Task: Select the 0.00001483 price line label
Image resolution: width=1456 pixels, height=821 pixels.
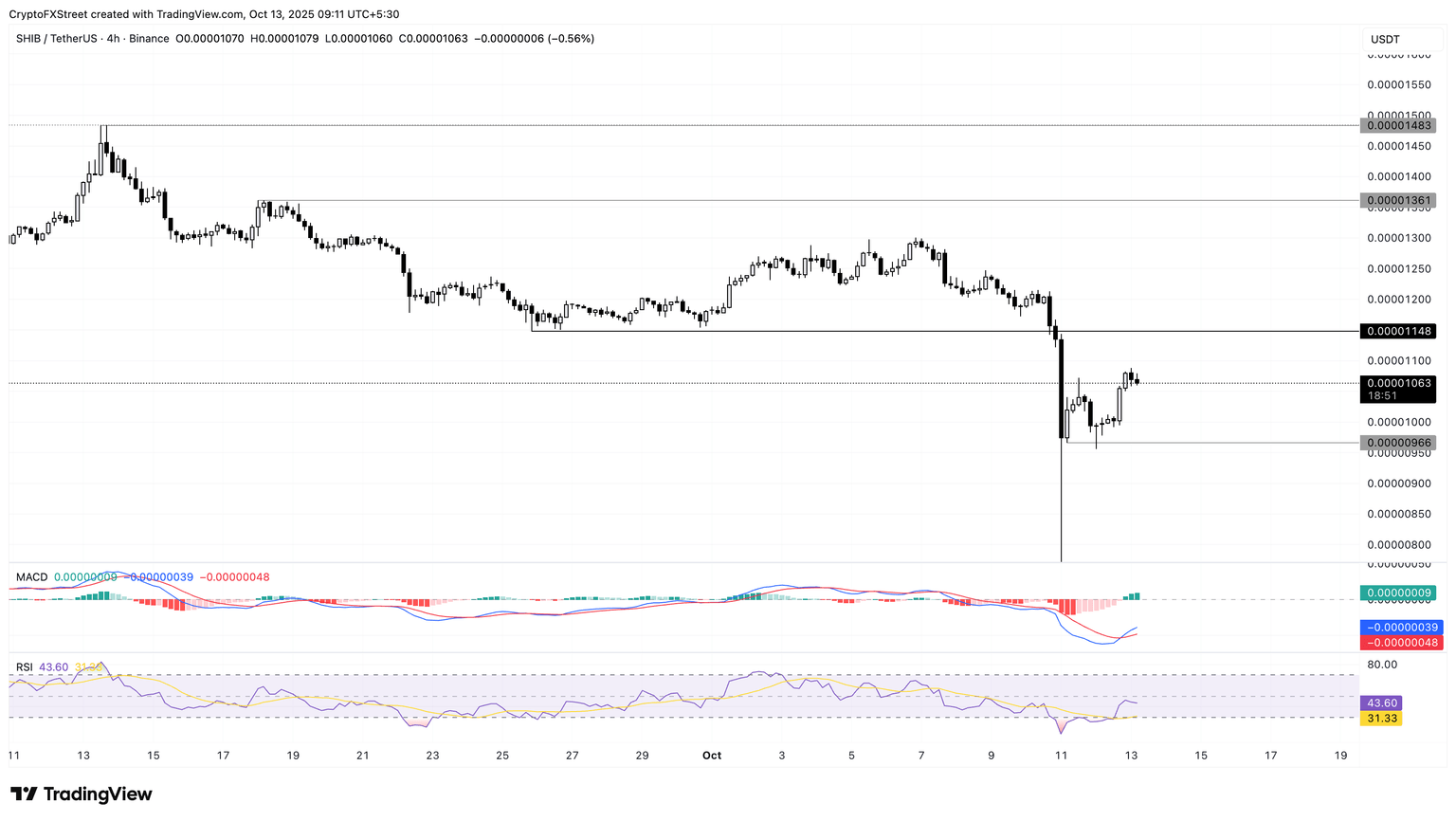Action: pos(1397,125)
